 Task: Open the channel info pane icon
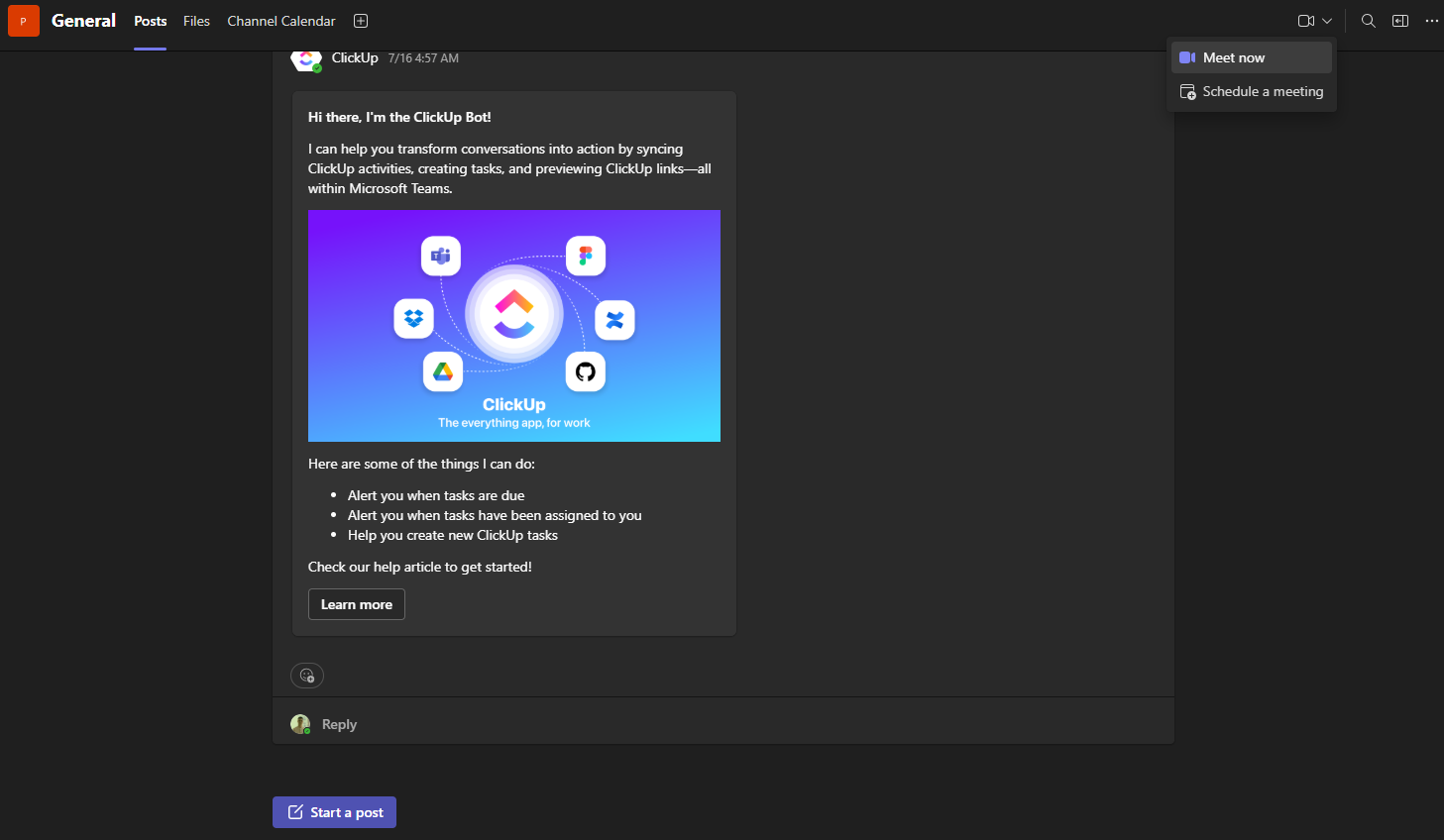1400,21
